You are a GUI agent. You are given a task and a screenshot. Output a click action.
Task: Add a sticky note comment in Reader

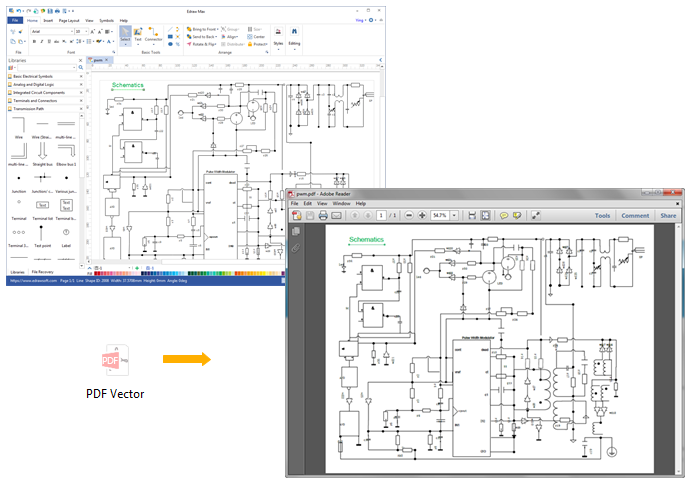pyautogui.click(x=504, y=215)
